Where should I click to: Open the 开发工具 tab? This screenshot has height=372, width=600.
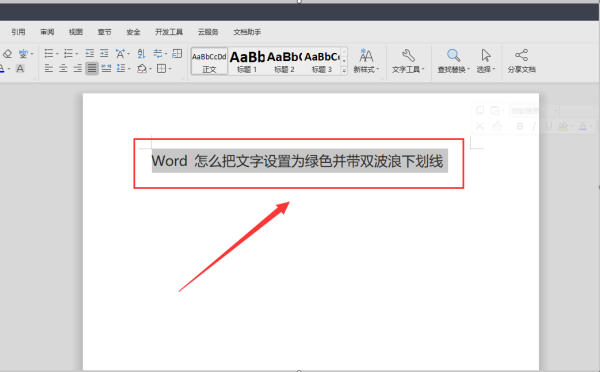(x=169, y=32)
